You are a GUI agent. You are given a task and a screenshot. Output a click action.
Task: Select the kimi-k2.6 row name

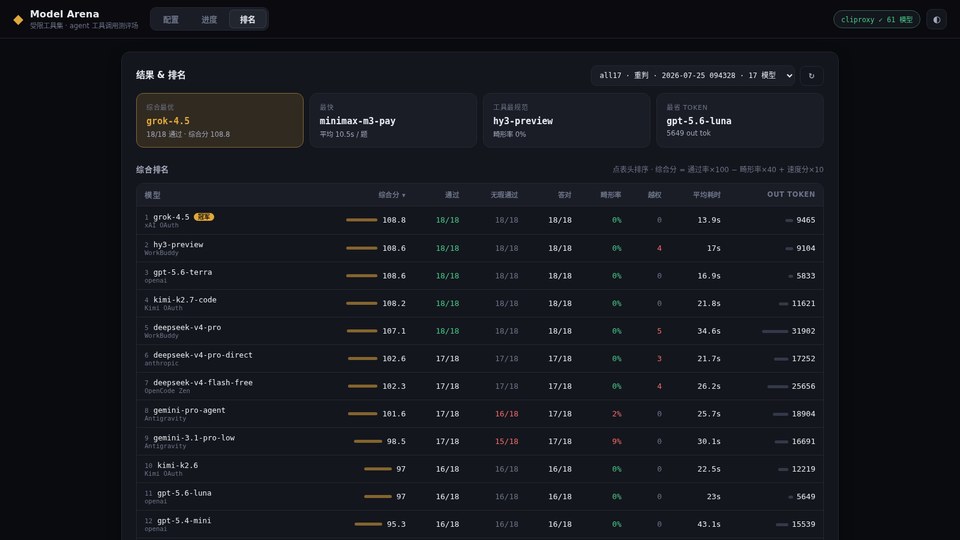pos(178,465)
